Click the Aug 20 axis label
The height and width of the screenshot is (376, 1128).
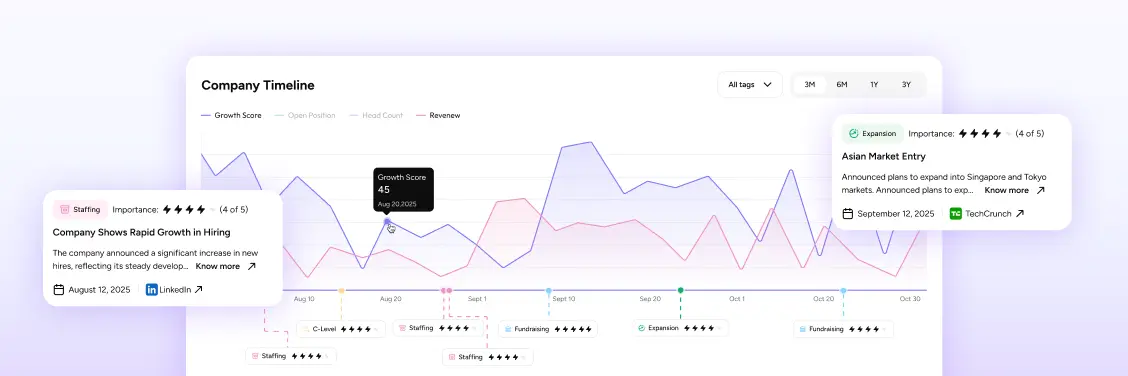(391, 298)
